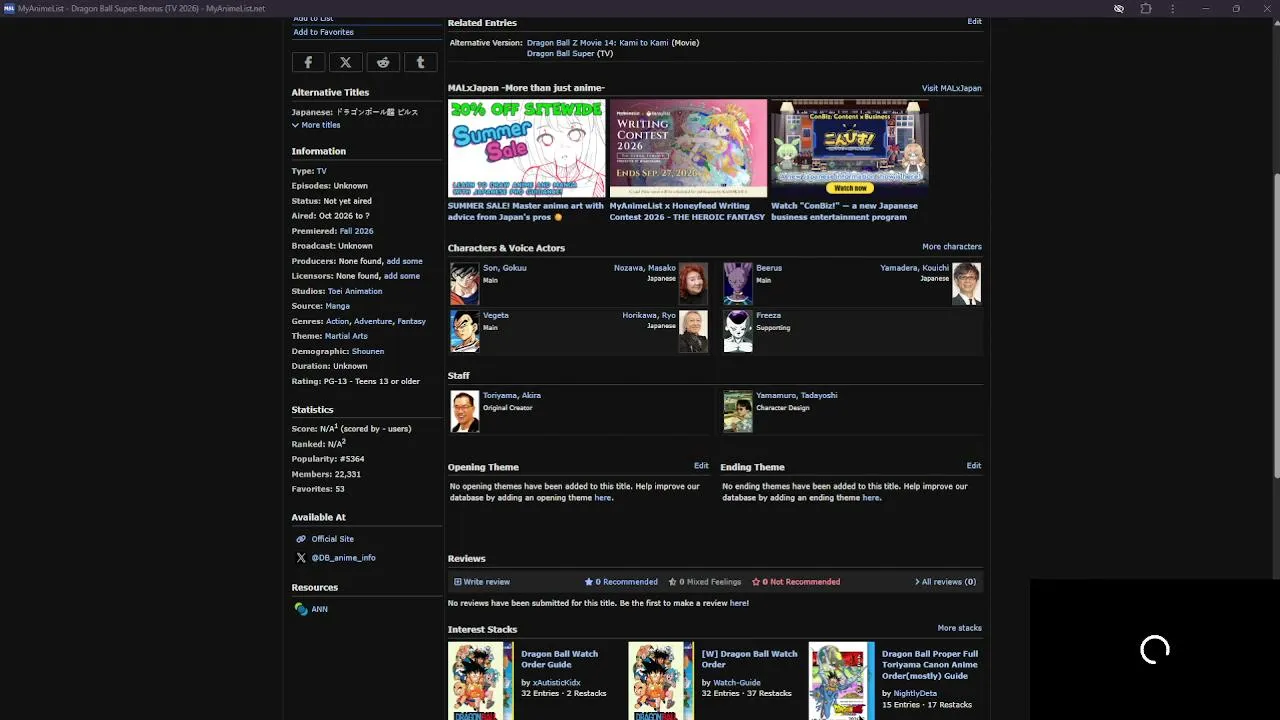Open stack author xAutisticKidx profile
Viewport: 1280px width, 720px height.
pyautogui.click(x=557, y=683)
